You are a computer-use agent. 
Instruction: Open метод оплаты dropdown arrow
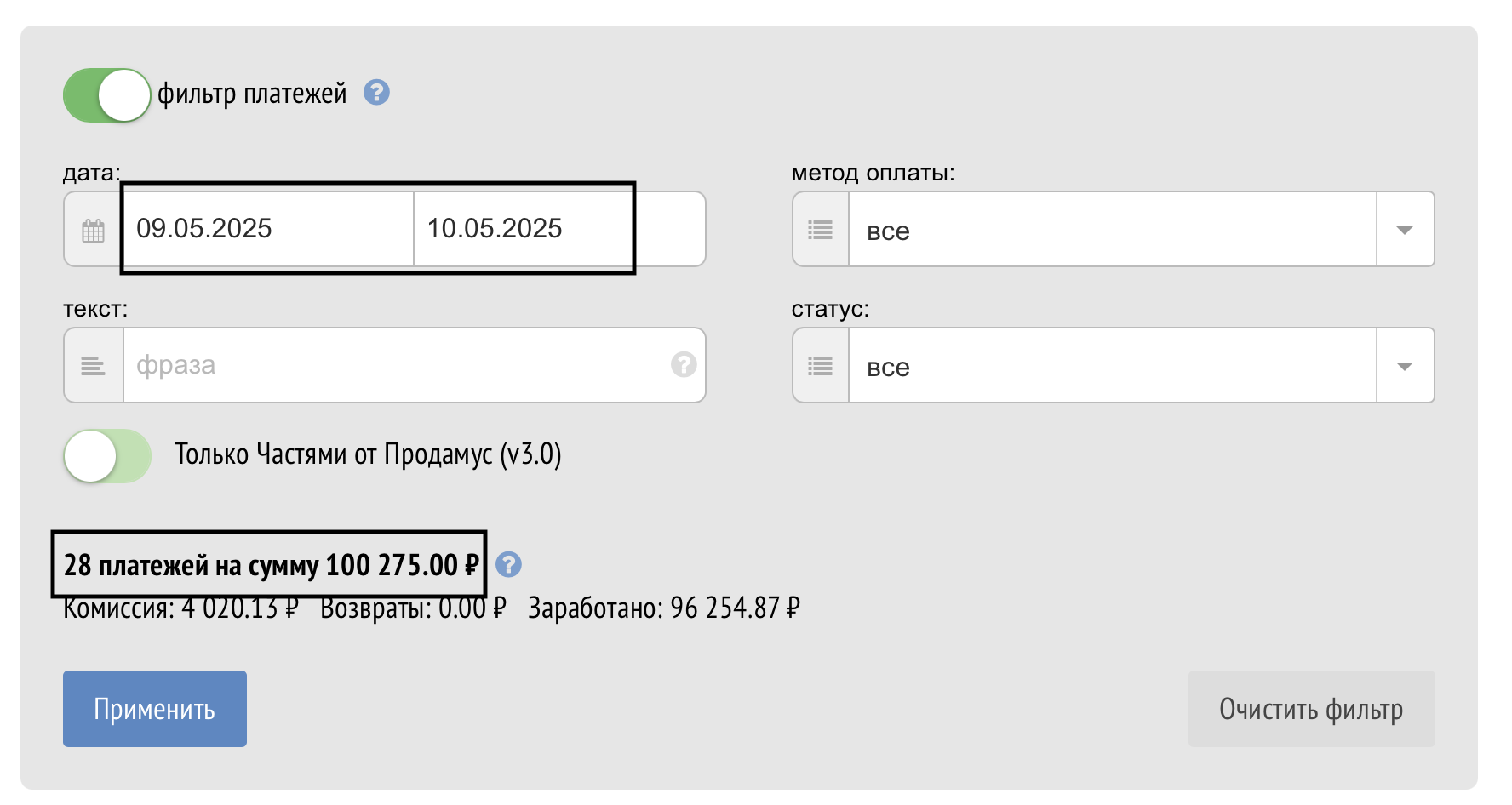pyautogui.click(x=1405, y=230)
